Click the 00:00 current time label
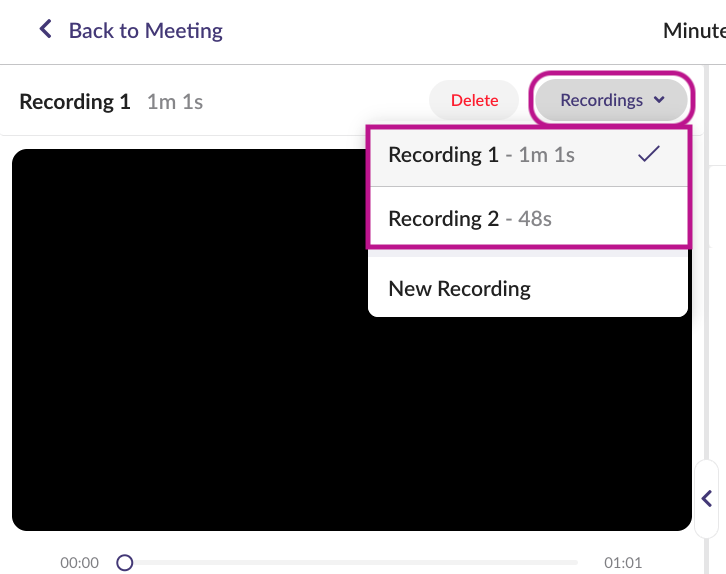Image resolution: width=726 pixels, height=574 pixels. [x=80, y=563]
